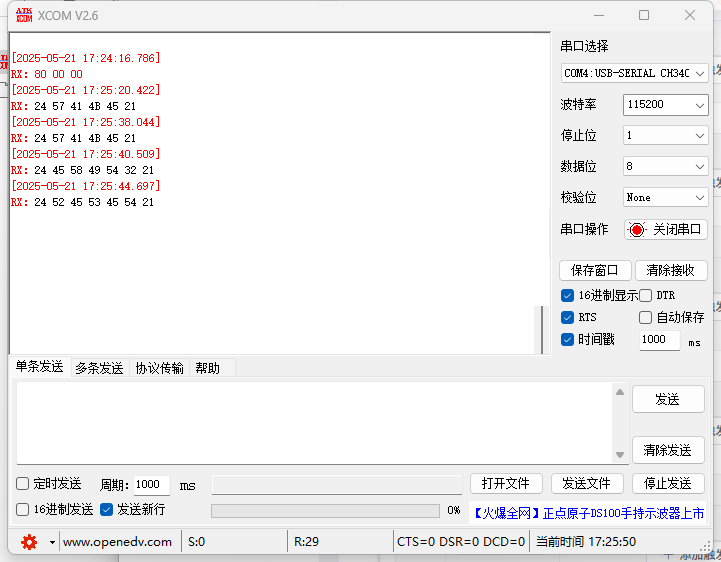
Task: Click the 打开文件 button
Action: tap(506, 484)
